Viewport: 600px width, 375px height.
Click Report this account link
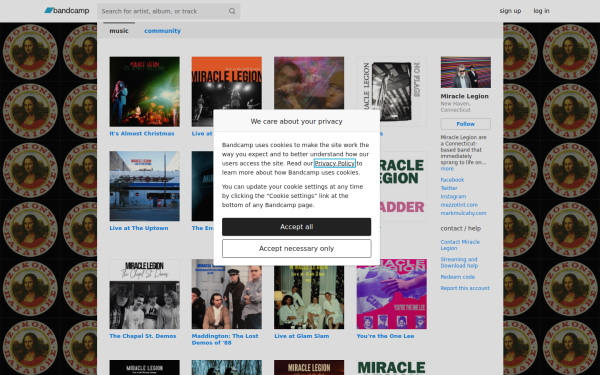465,288
